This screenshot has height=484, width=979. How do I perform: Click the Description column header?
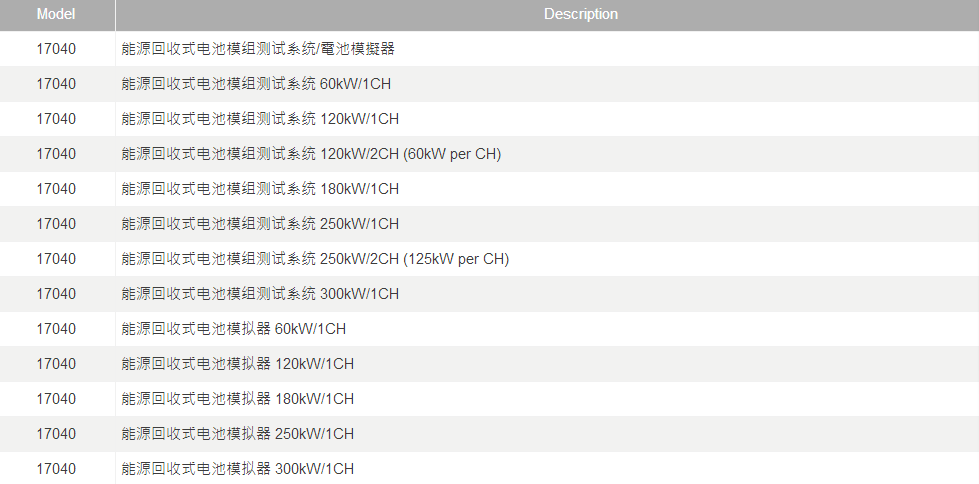[x=580, y=14]
